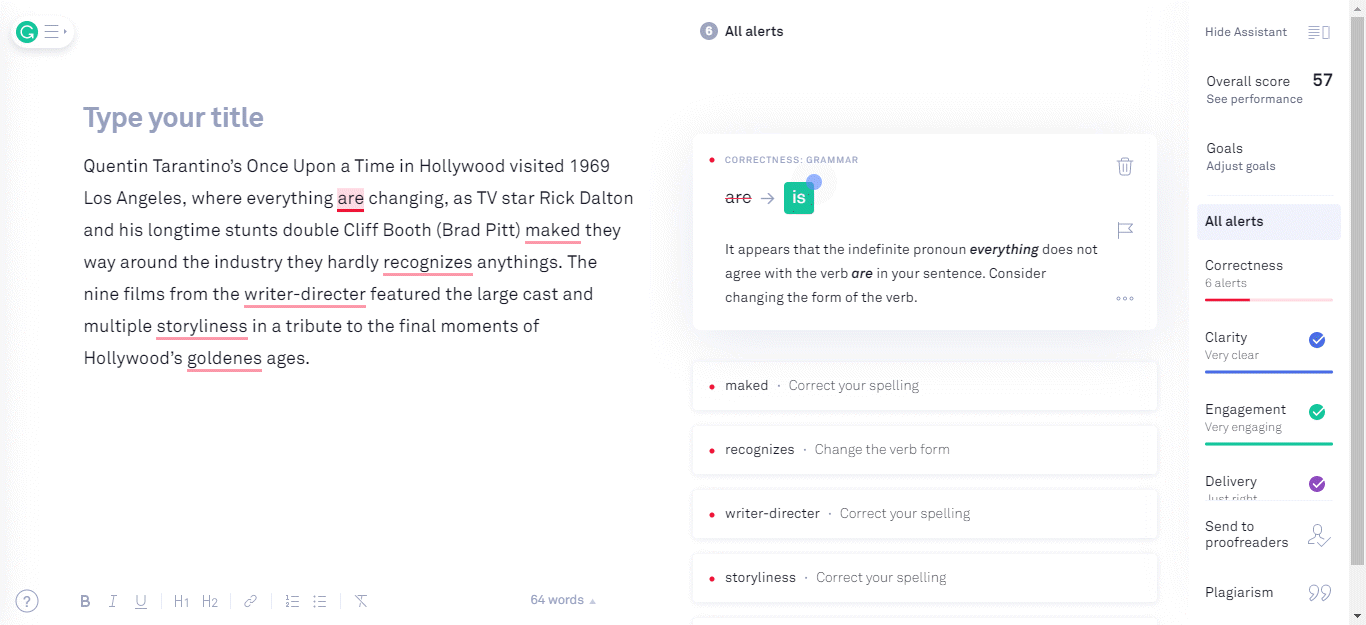Accept the 'is' replacement suggestion
This screenshot has height=625, width=1366.
(x=799, y=198)
